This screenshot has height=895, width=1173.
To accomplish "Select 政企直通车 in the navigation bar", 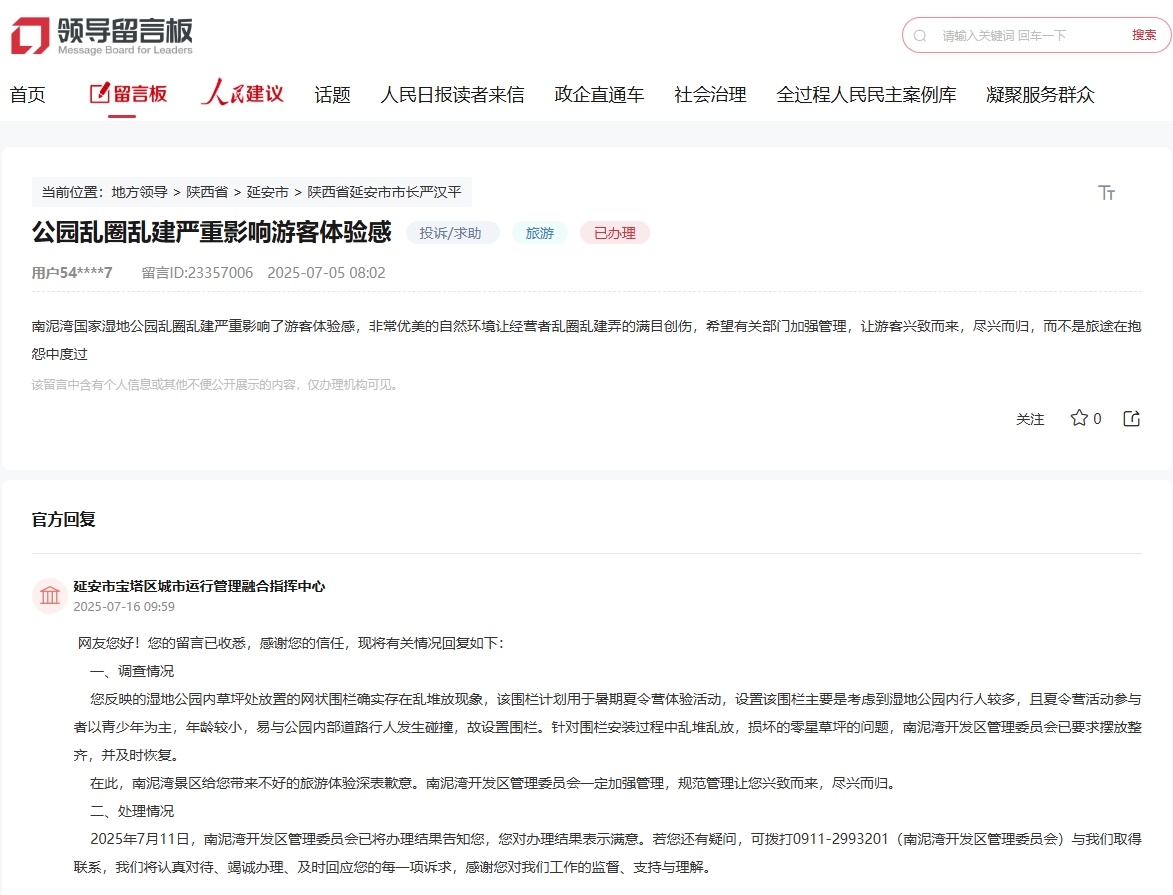I will coord(599,95).
